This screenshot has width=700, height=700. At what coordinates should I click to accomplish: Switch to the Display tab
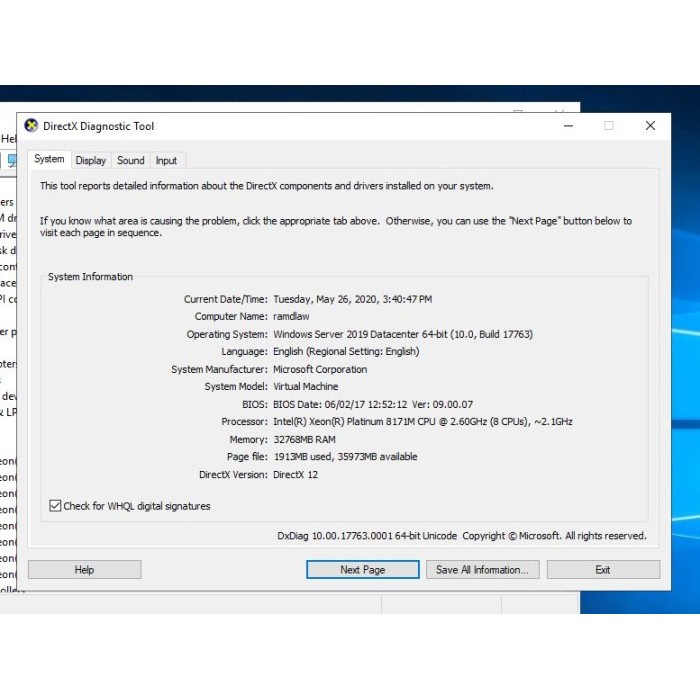click(x=91, y=160)
